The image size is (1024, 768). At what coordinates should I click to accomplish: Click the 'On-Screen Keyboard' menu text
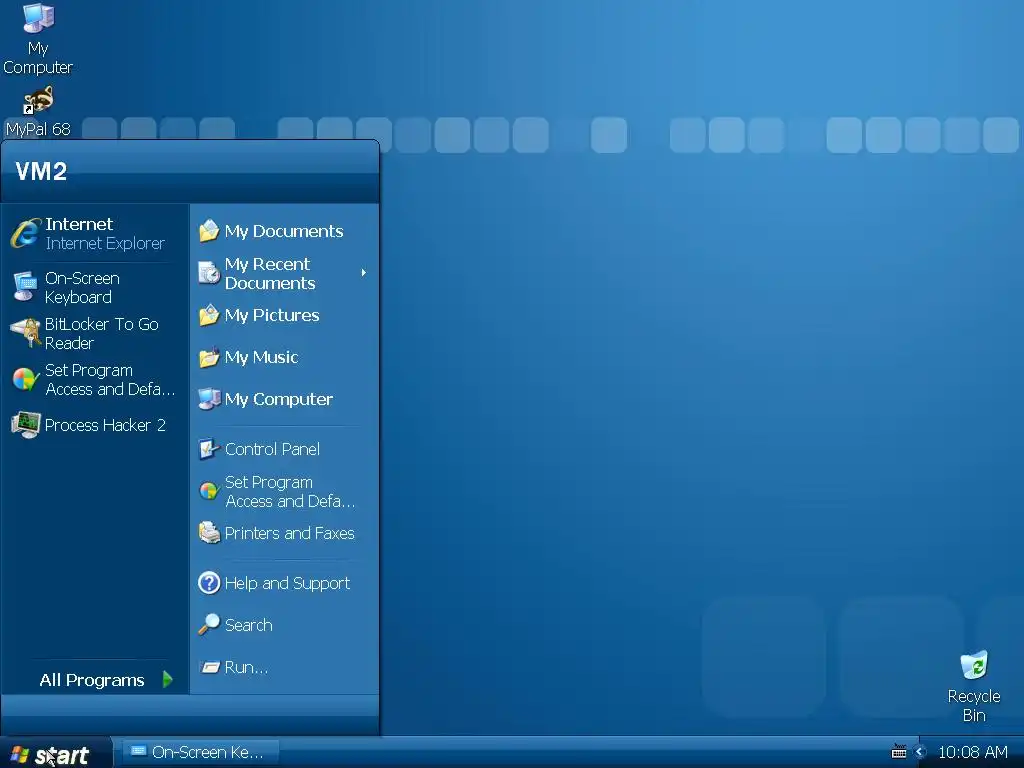(82, 287)
